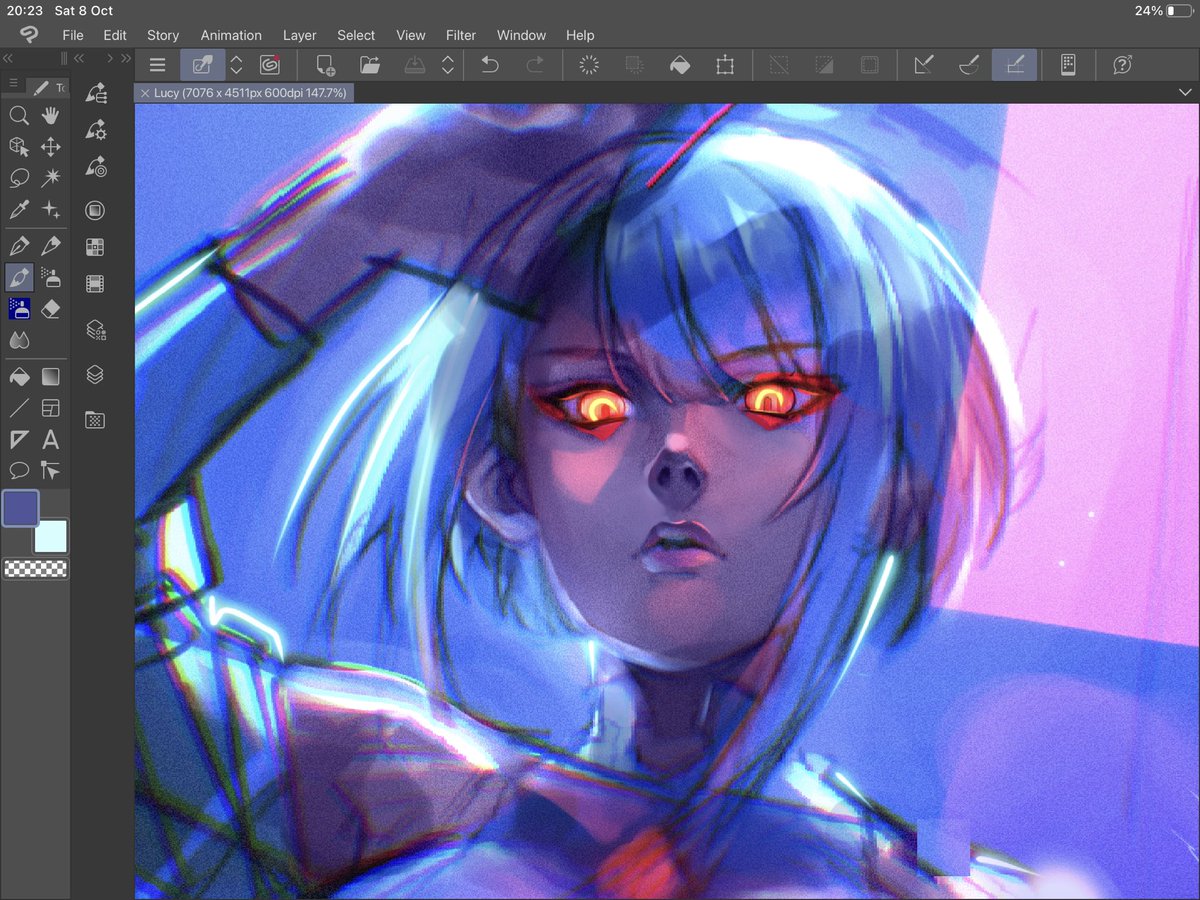Select the sparkle tool beside the eyedropper
Screen dimensions: 1200x900
[50, 210]
